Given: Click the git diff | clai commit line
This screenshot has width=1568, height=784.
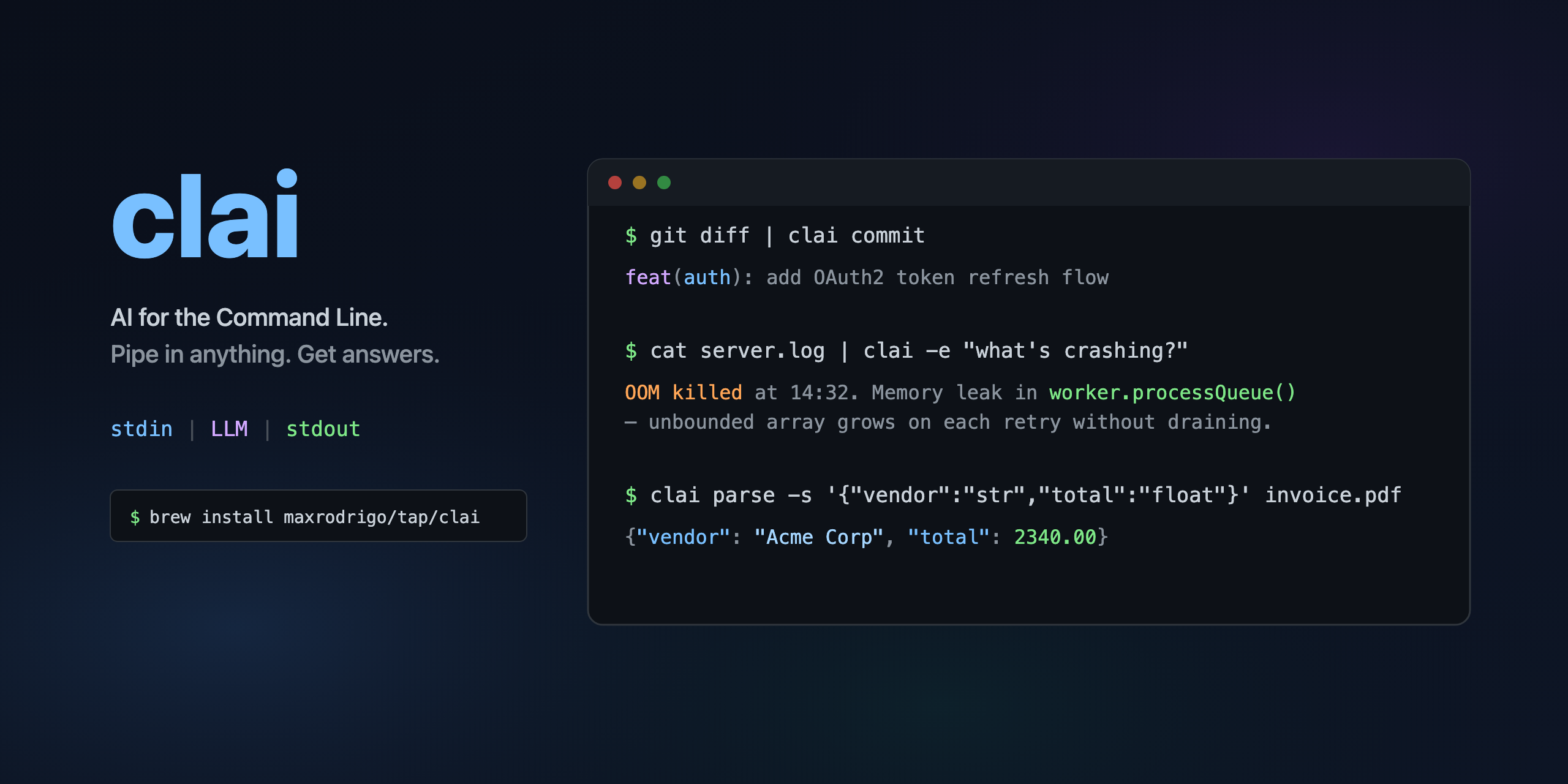Looking at the screenshot, I should click(775, 235).
